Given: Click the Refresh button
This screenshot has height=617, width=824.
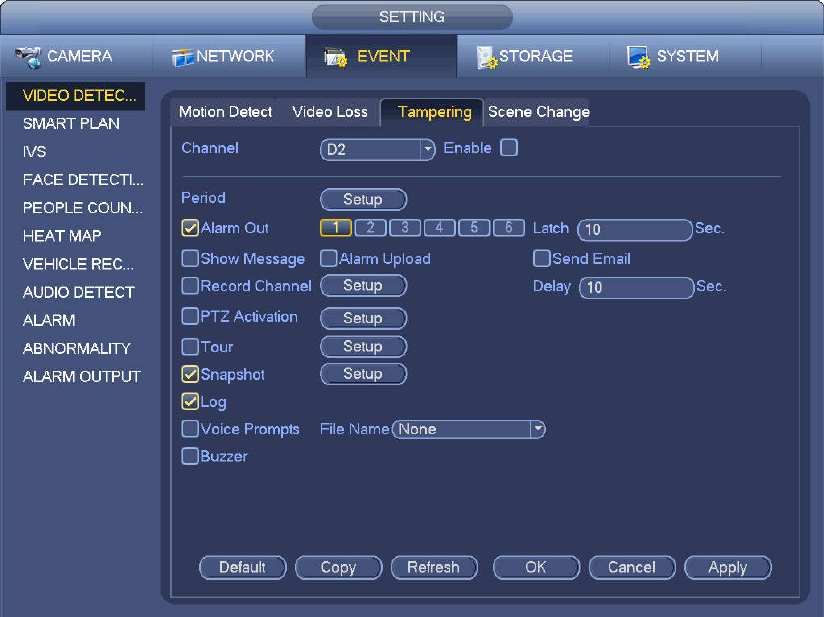Looking at the screenshot, I should coord(434,568).
